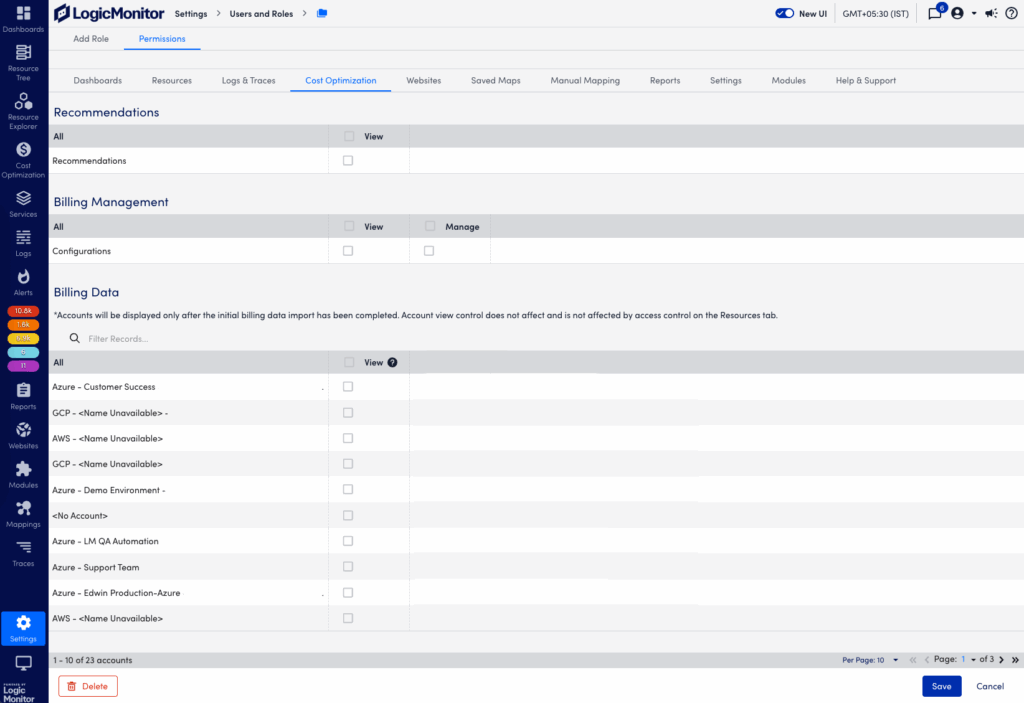Toggle off the New UI switch

(x=785, y=13)
